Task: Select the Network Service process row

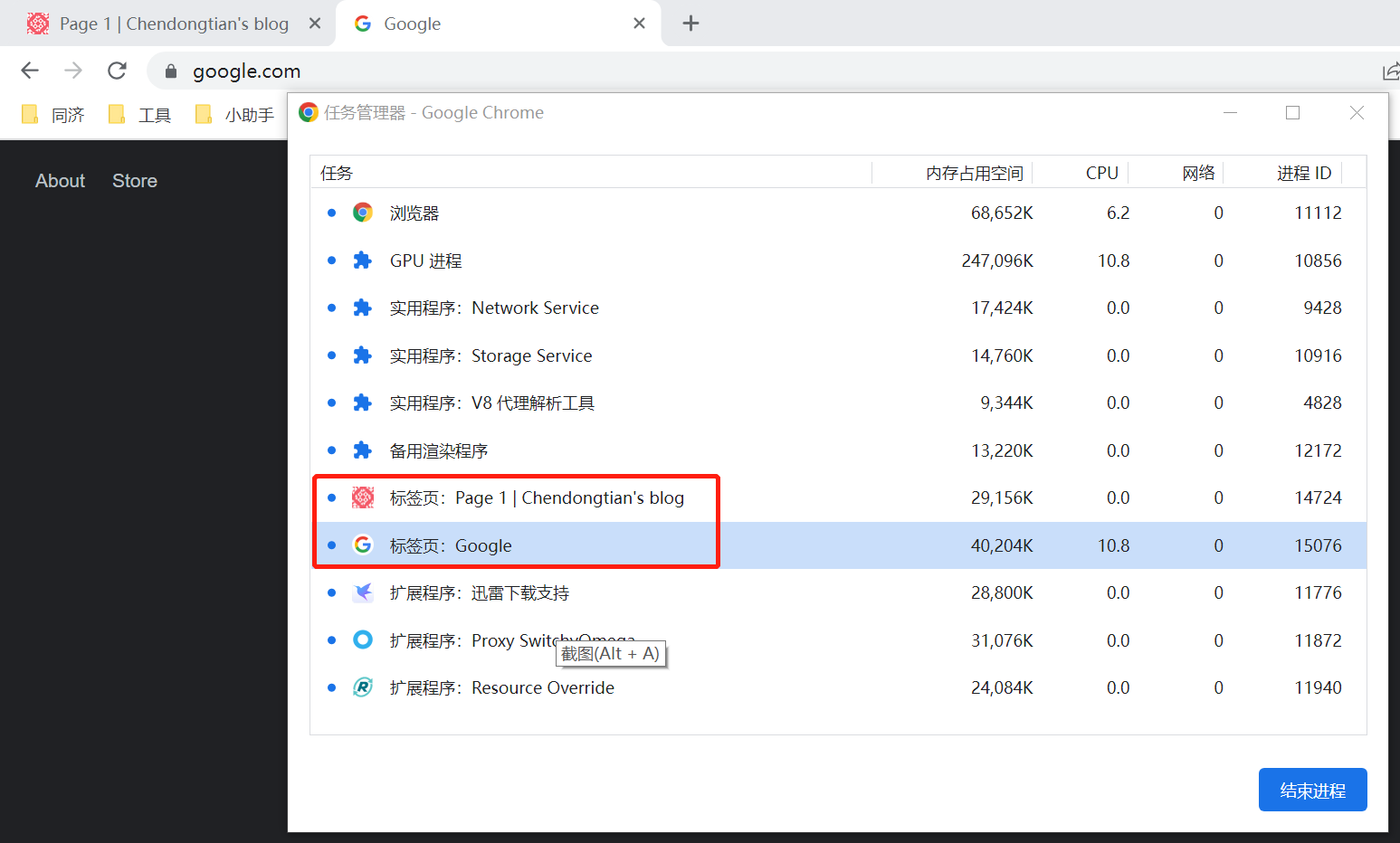Action: click(x=633, y=308)
